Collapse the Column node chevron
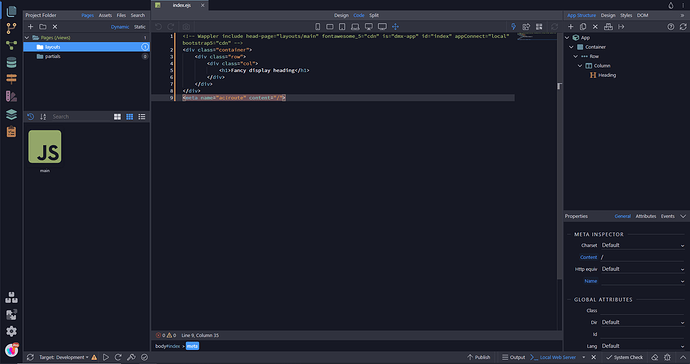Viewport: 690px width, 364px height. 580,66
